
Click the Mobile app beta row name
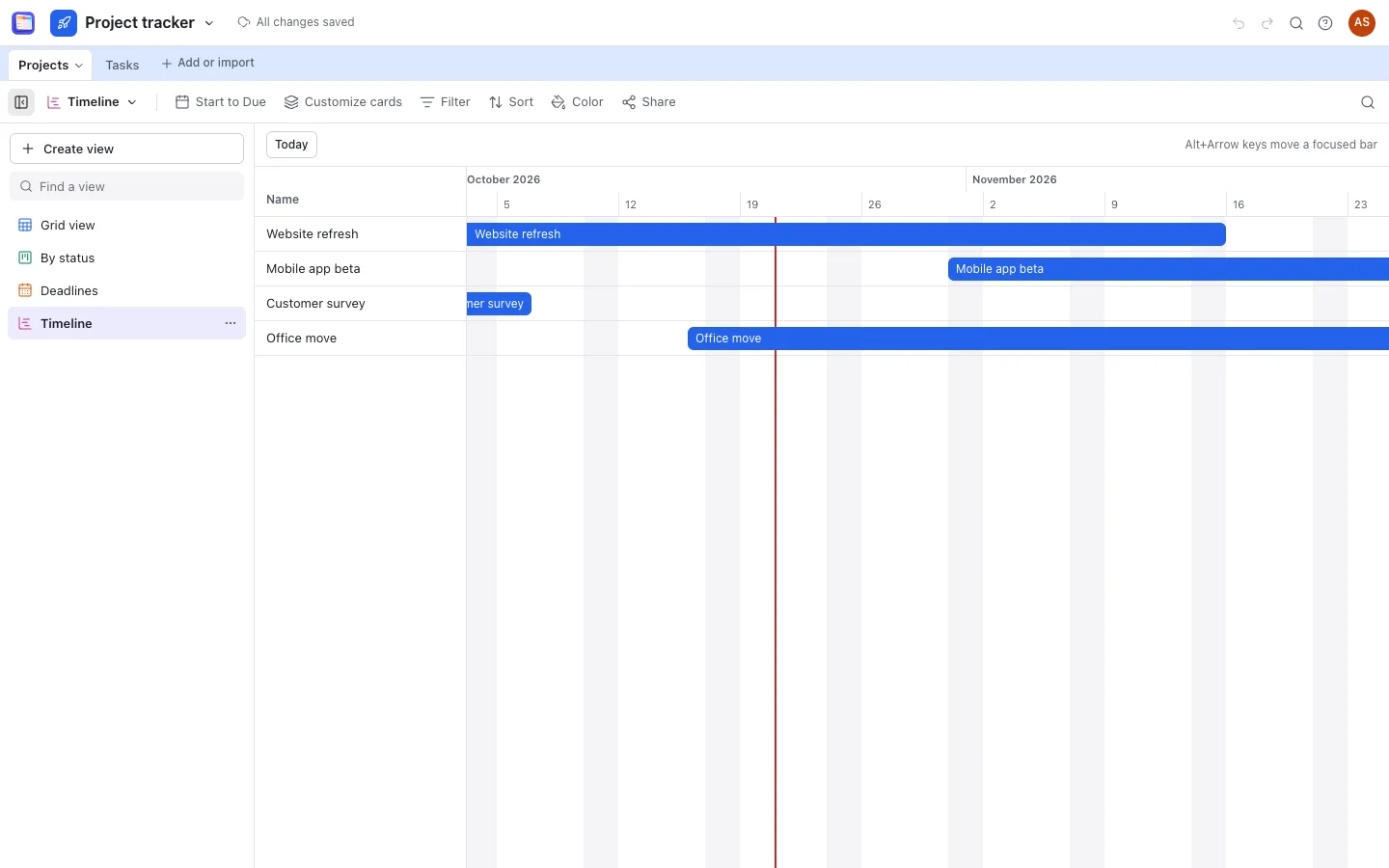point(313,269)
